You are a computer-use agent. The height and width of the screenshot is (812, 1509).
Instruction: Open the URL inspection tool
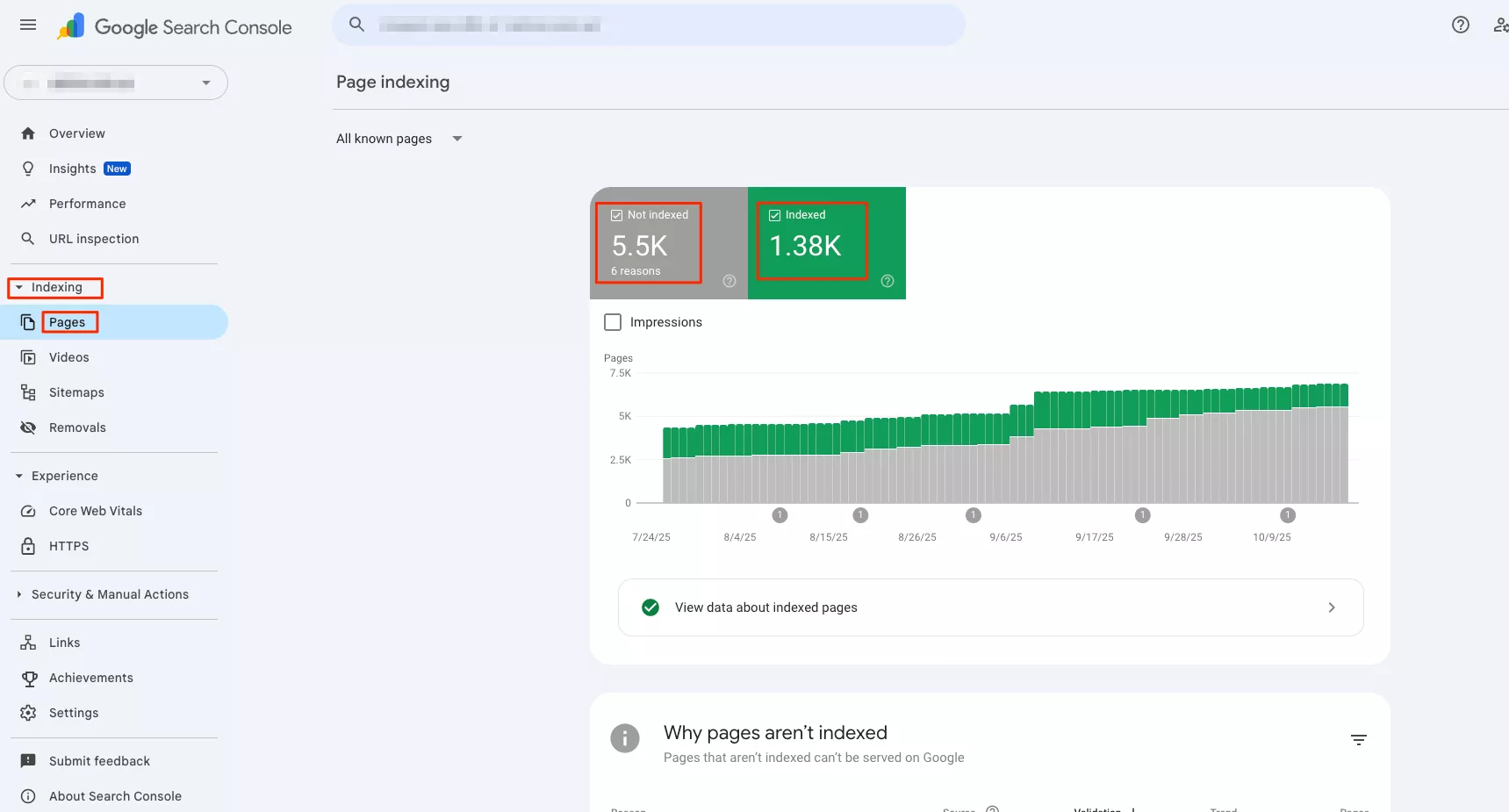(x=93, y=238)
